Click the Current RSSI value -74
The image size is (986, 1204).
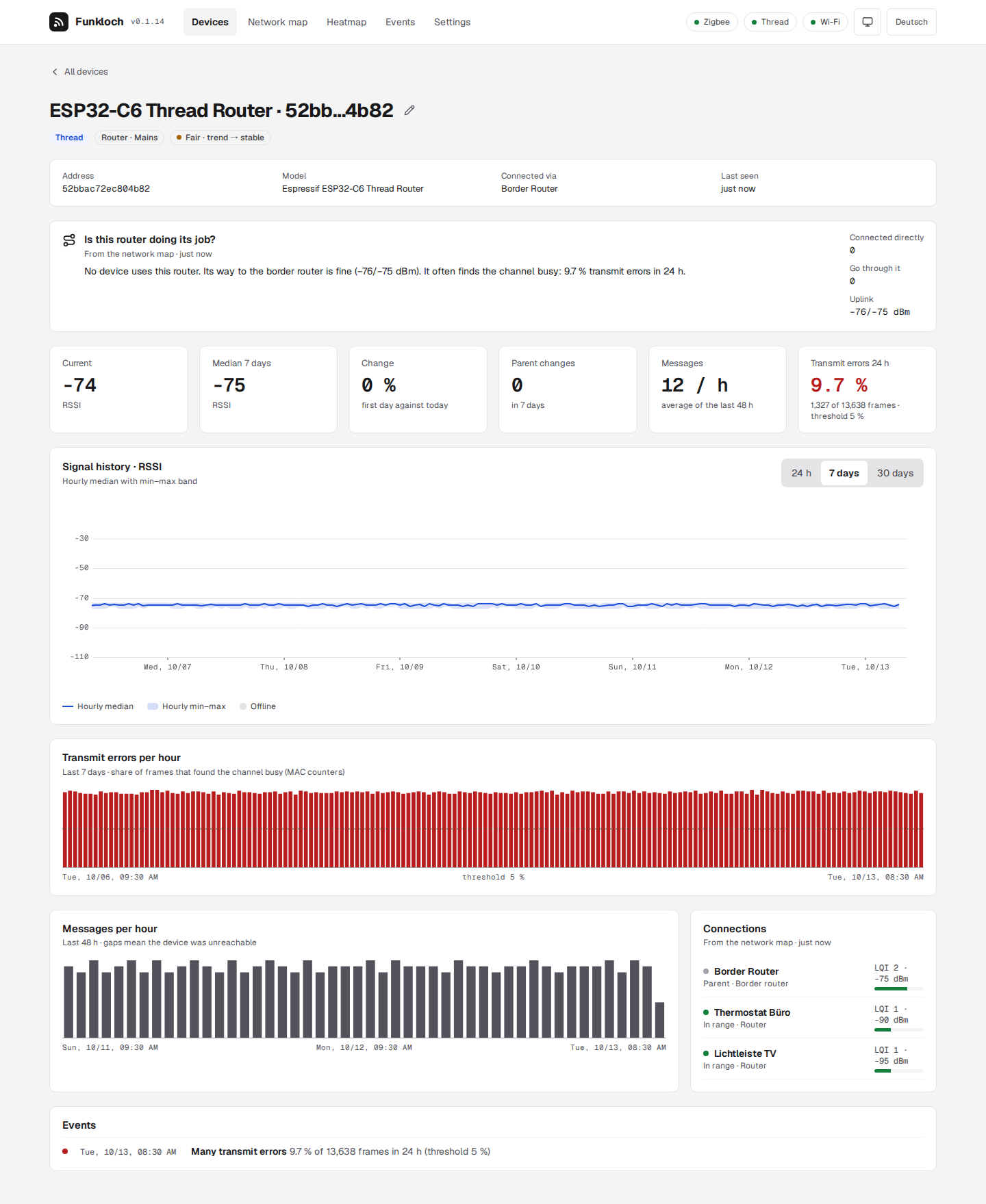pos(79,385)
